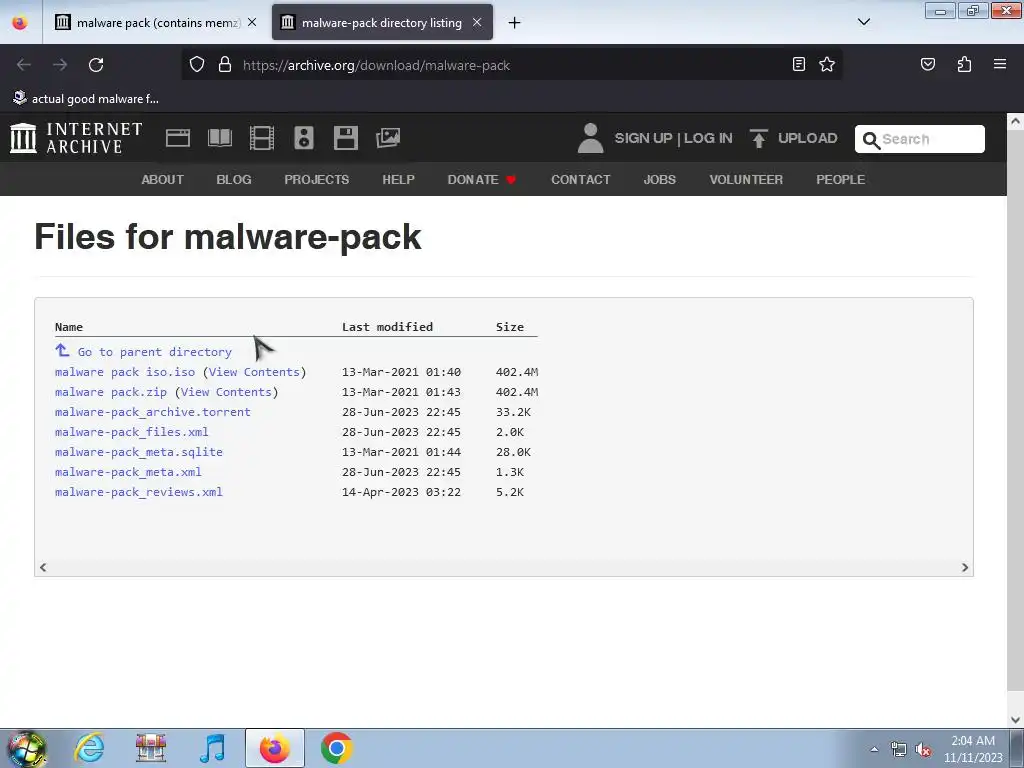Go forward in browser history
Viewport: 1024px width, 768px height.
[x=60, y=65]
